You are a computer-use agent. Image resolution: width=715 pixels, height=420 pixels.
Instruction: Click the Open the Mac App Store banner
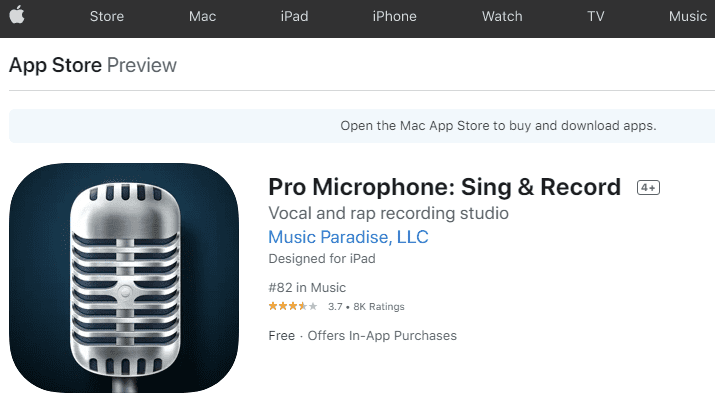362,126
